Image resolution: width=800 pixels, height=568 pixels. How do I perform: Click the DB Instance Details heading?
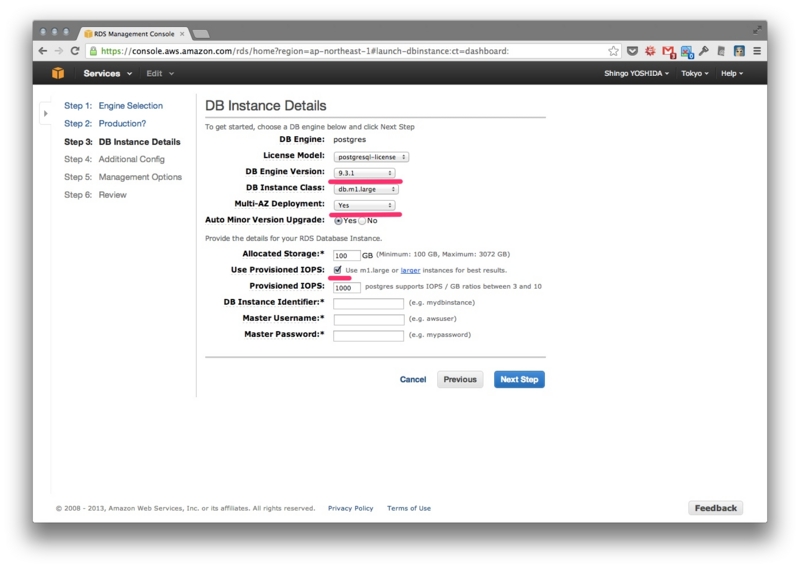(x=265, y=106)
